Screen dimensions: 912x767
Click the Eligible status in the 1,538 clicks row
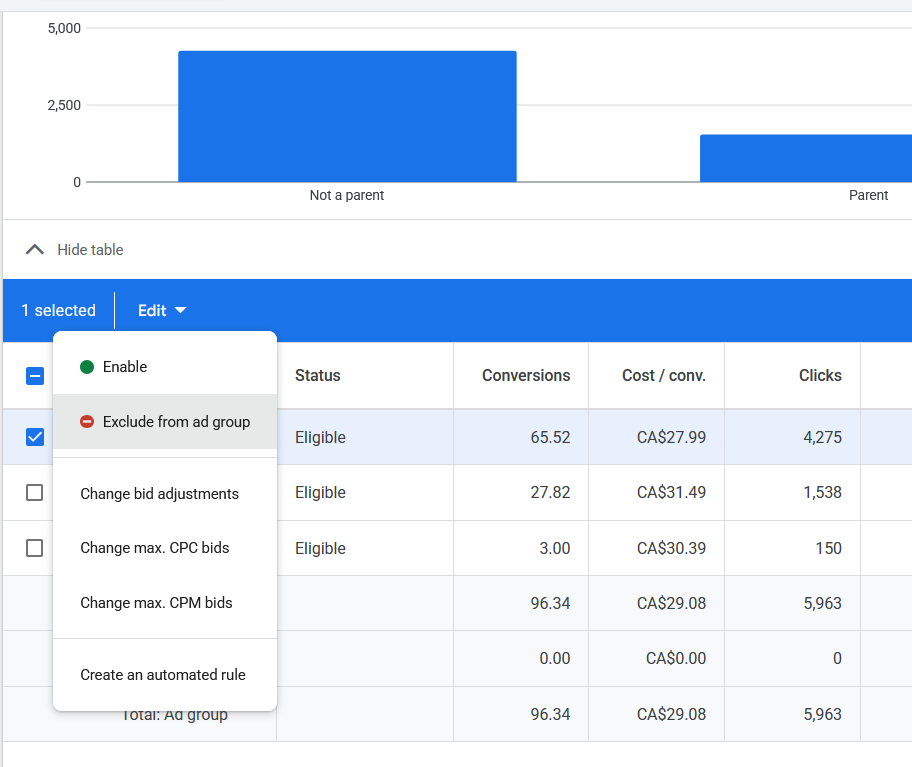(320, 493)
